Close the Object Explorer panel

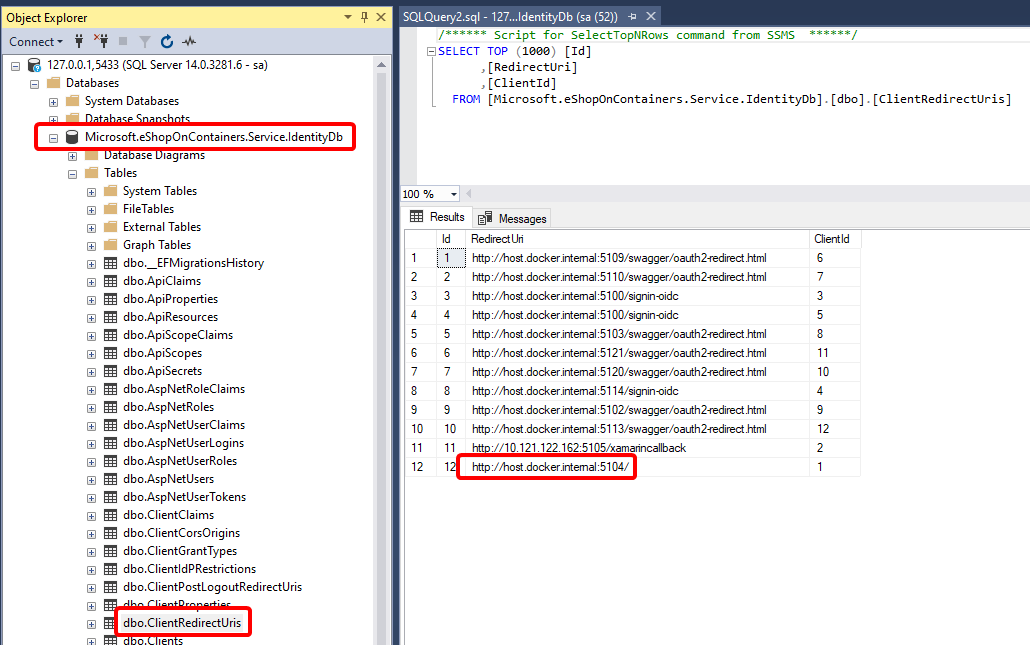pos(381,17)
